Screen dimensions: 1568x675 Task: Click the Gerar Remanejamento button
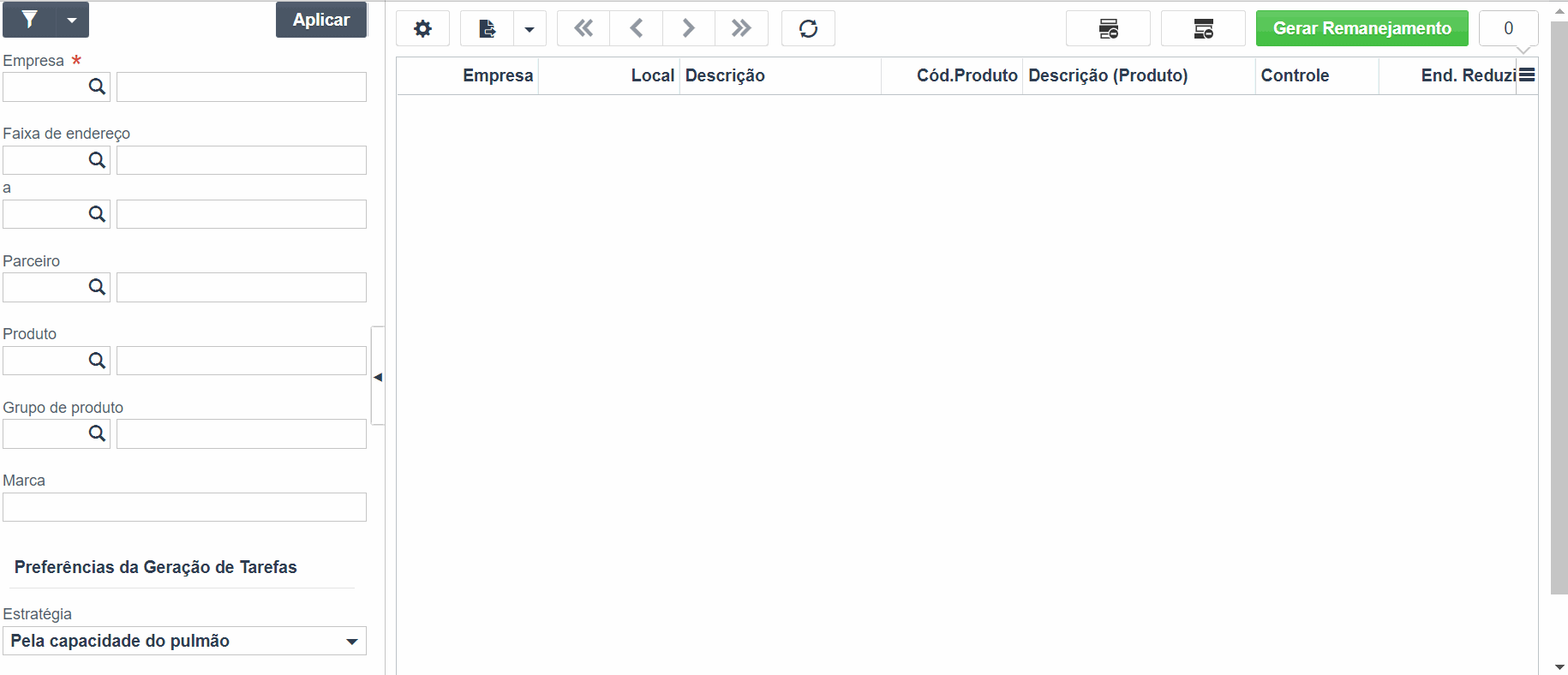(x=1362, y=28)
